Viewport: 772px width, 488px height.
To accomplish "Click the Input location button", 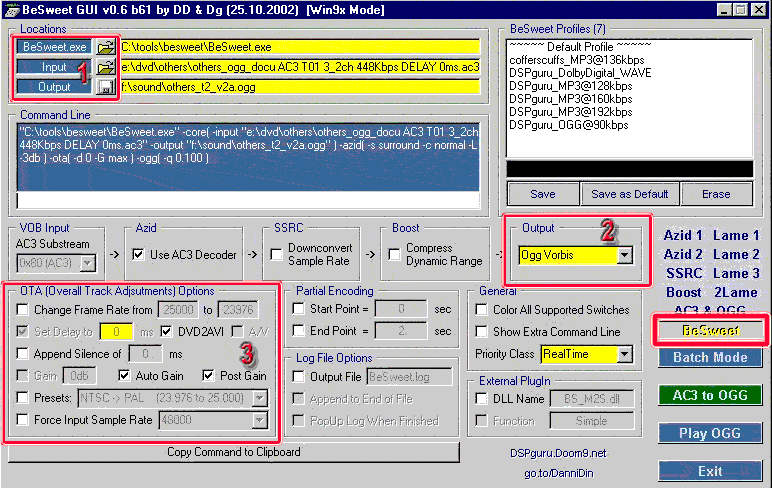I will [54, 67].
